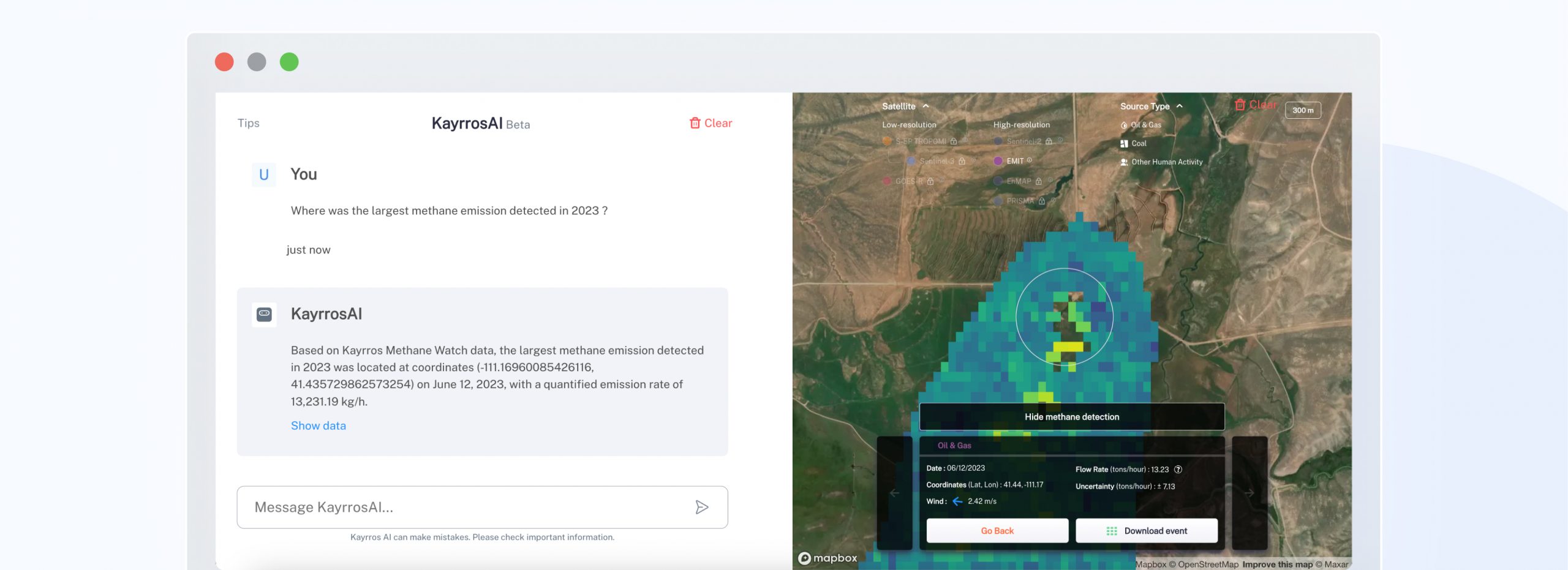Toggle the Sentinel-3 satellite dot
Viewport: 1568px width, 570px height.
[x=911, y=161]
